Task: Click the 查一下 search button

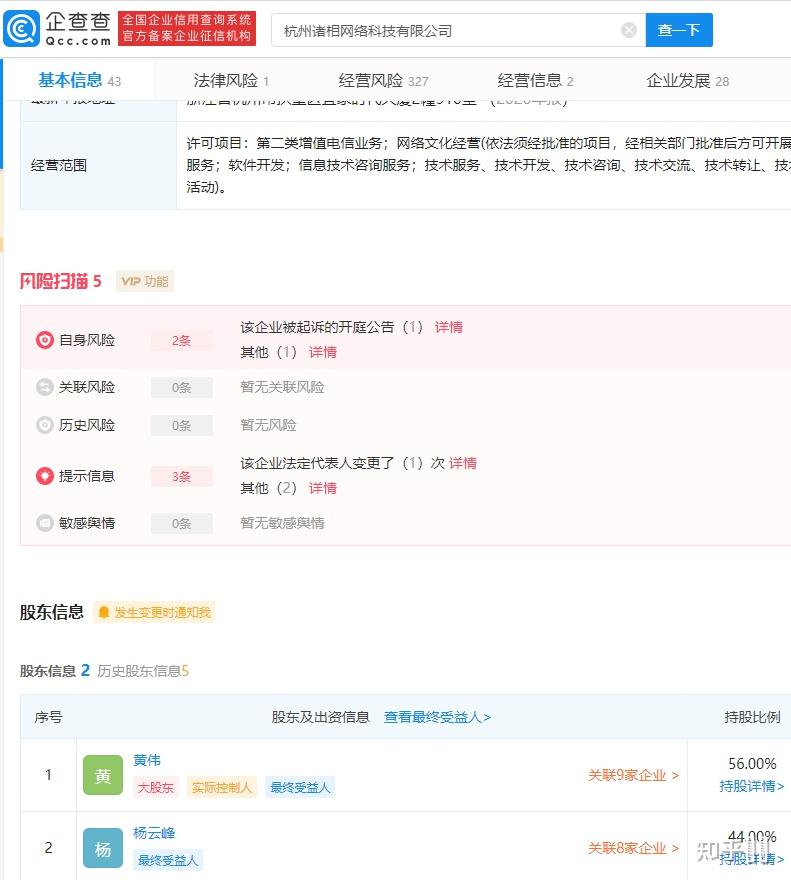Action: 679,30
